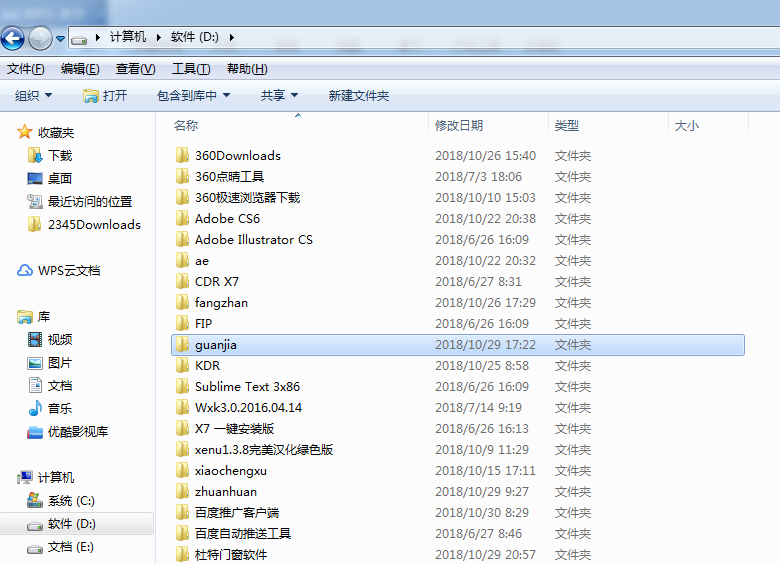The image size is (780, 564).
Task: Expand the 包含到库中 dropdown
Action: pyautogui.click(x=194, y=95)
